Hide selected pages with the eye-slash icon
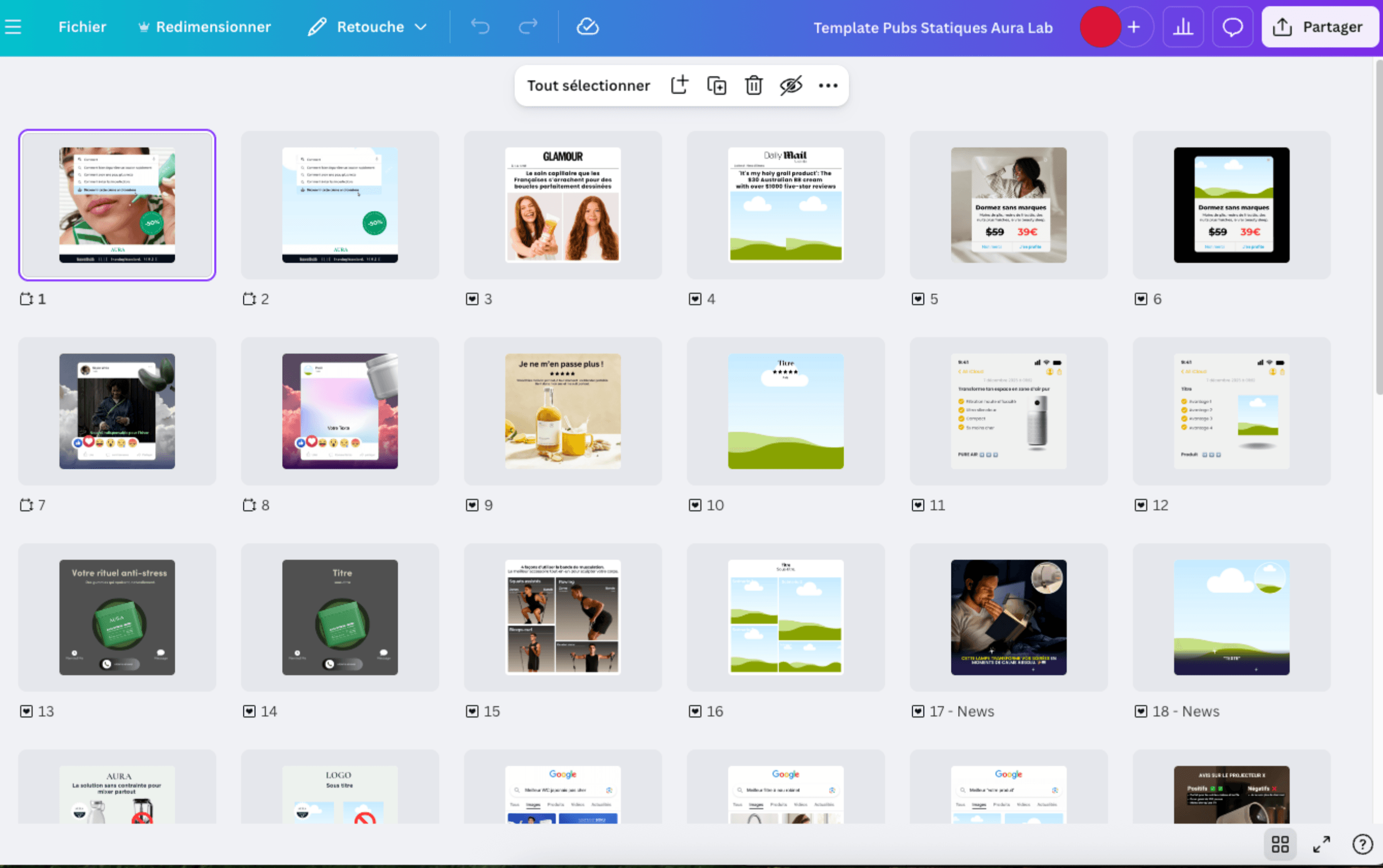Viewport: 1383px width, 868px height. click(791, 85)
